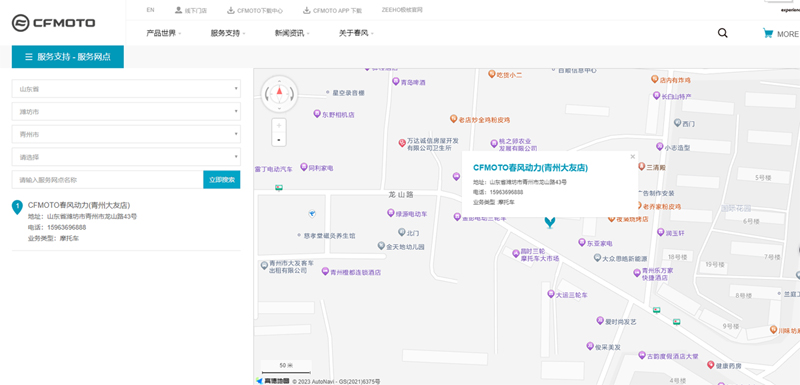Click the numbered pin 1 result marker

pos(17,207)
